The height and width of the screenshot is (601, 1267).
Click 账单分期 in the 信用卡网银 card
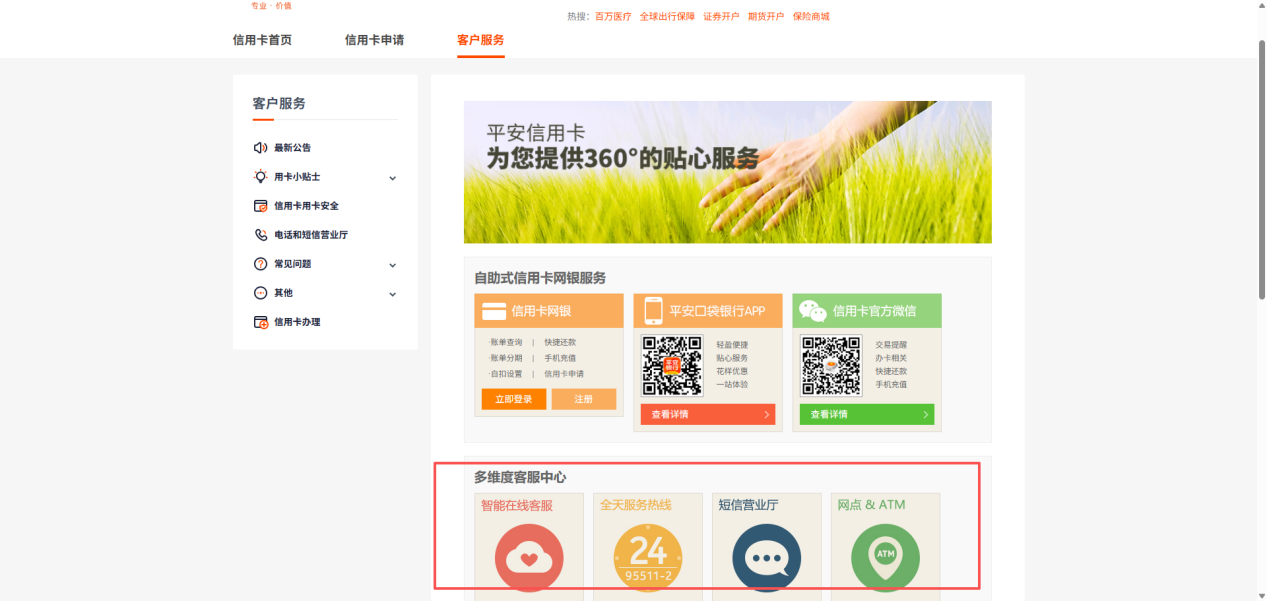tap(505, 358)
